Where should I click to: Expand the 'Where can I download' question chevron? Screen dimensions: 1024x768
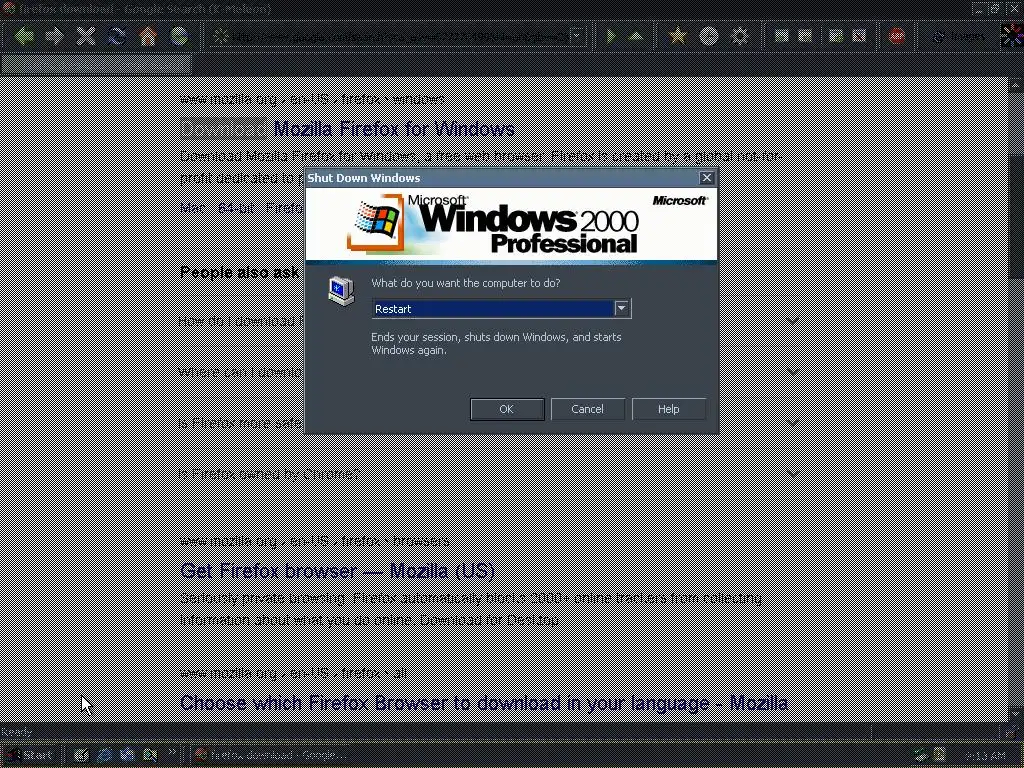pos(793,372)
